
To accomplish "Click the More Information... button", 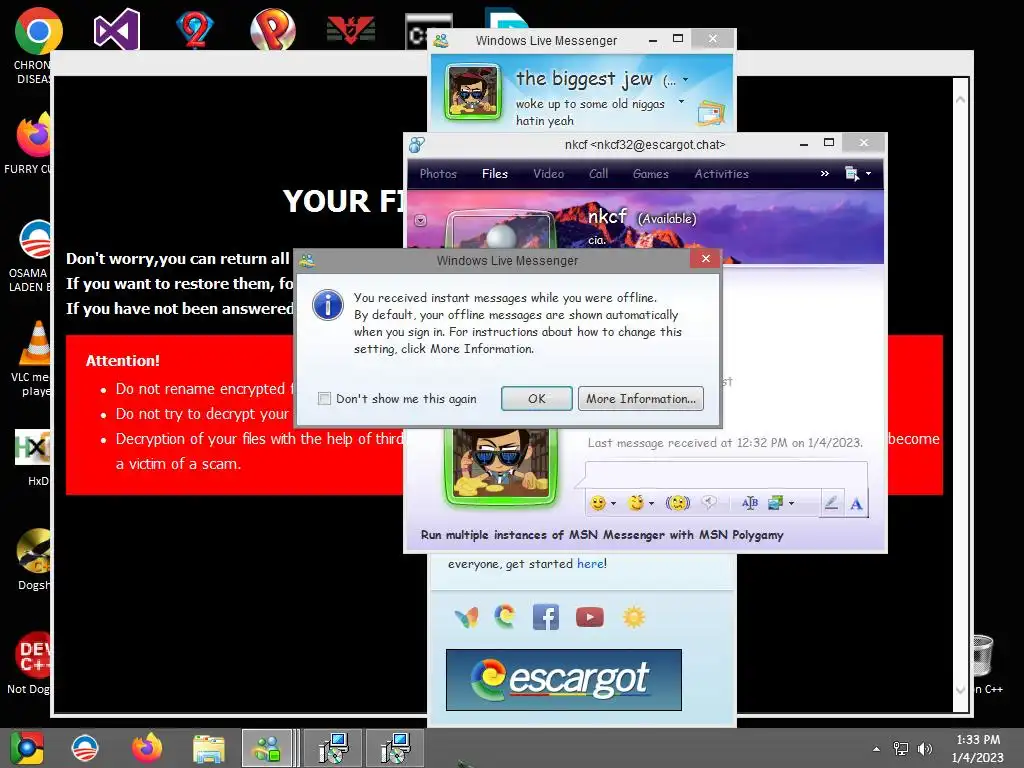I will [x=641, y=398].
